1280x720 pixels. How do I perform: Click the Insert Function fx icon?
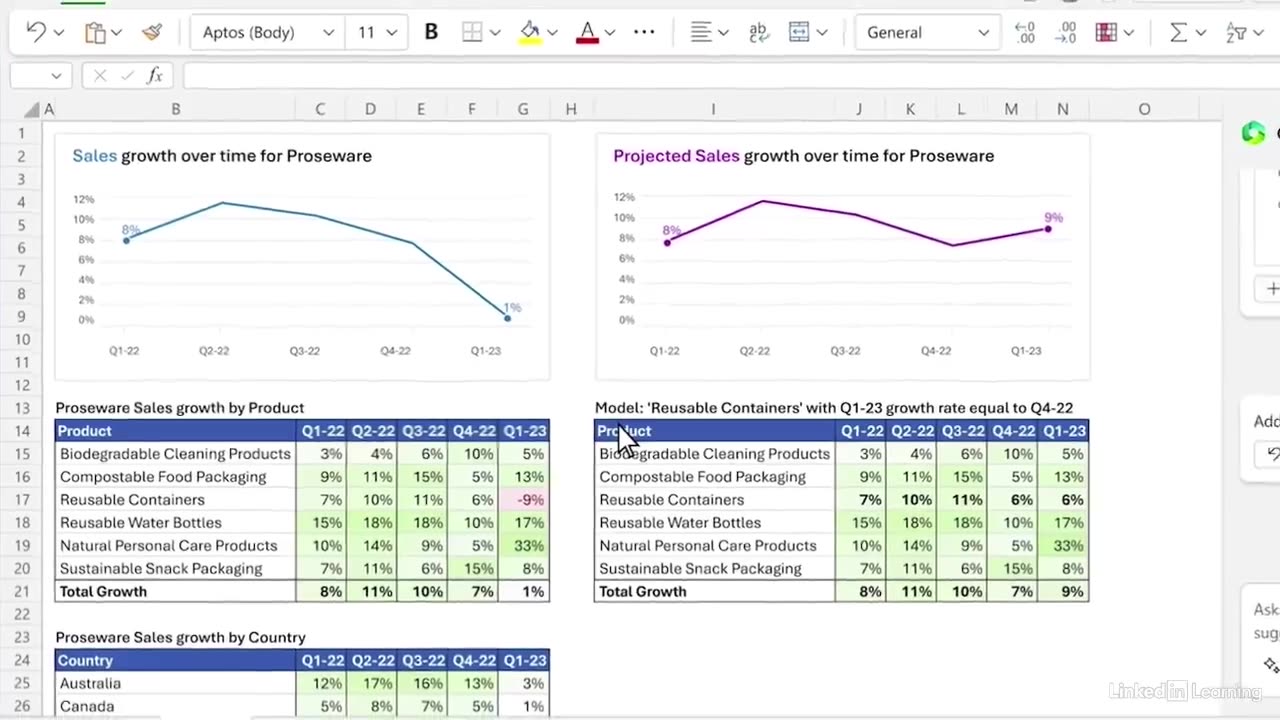155,76
